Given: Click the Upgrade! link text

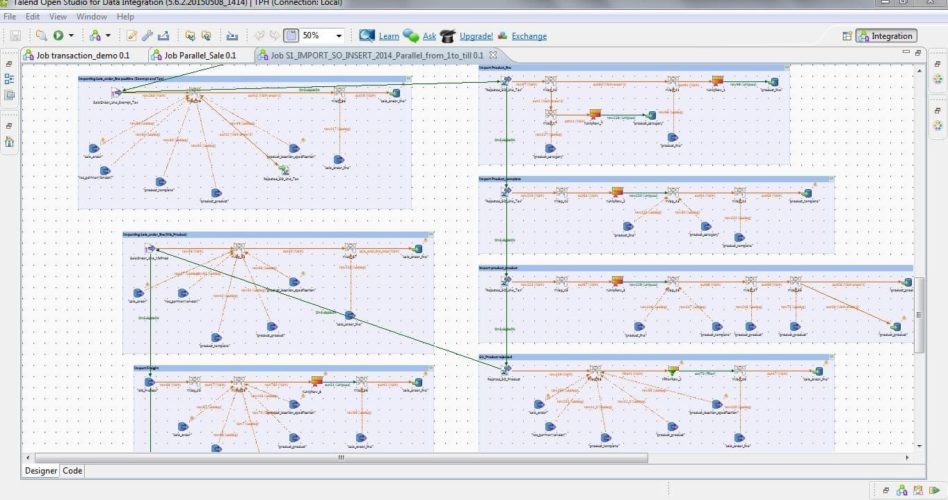Looking at the screenshot, I should (476, 36).
